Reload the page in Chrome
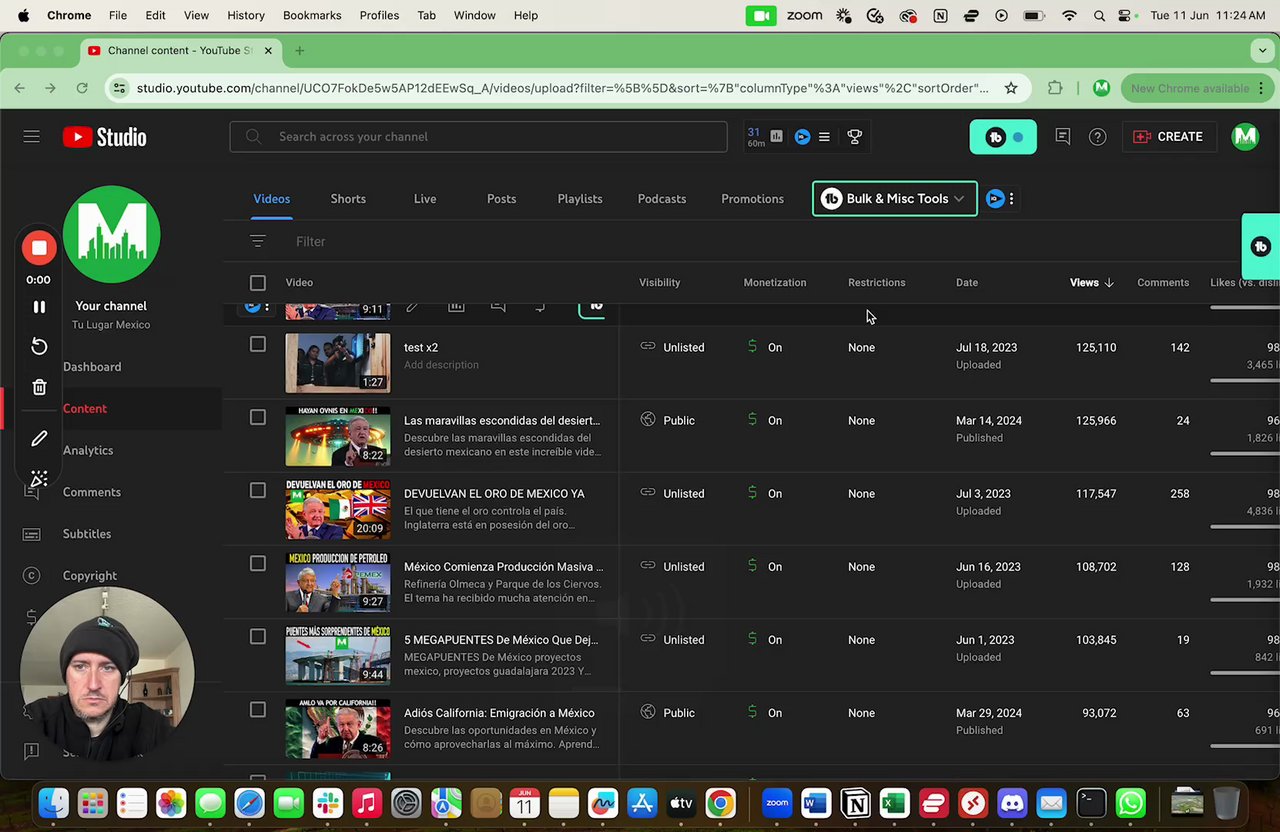The height and width of the screenshot is (832, 1280). (x=82, y=88)
